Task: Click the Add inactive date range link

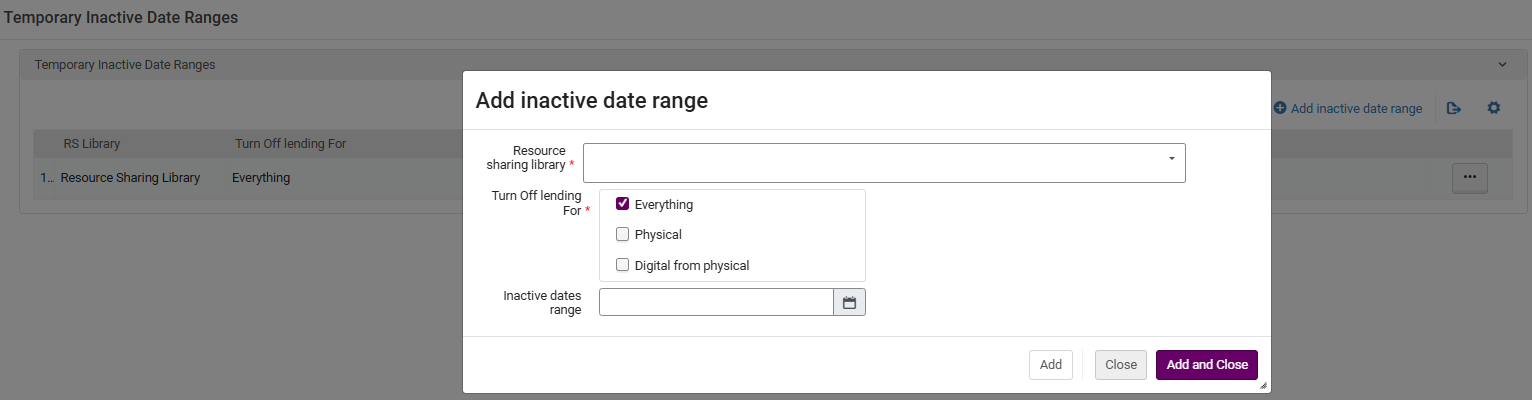Action: [x=1356, y=108]
